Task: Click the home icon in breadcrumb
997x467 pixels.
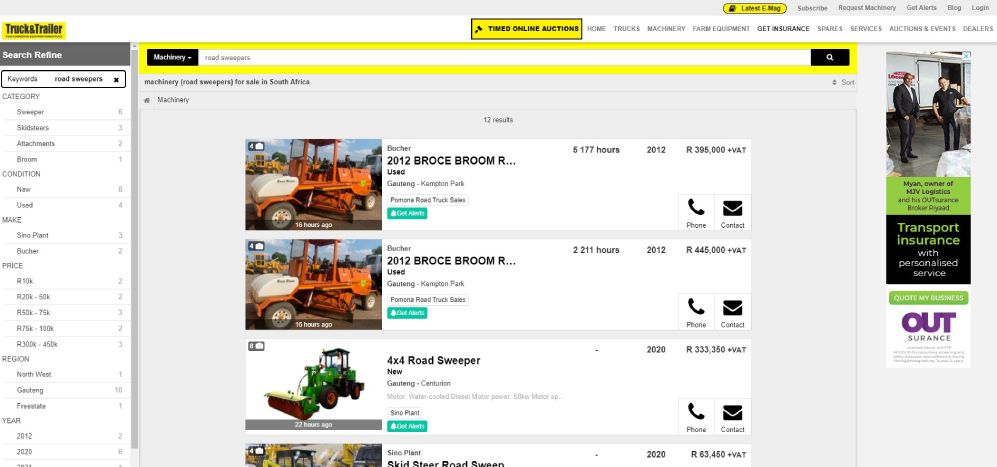Action: tap(147, 100)
